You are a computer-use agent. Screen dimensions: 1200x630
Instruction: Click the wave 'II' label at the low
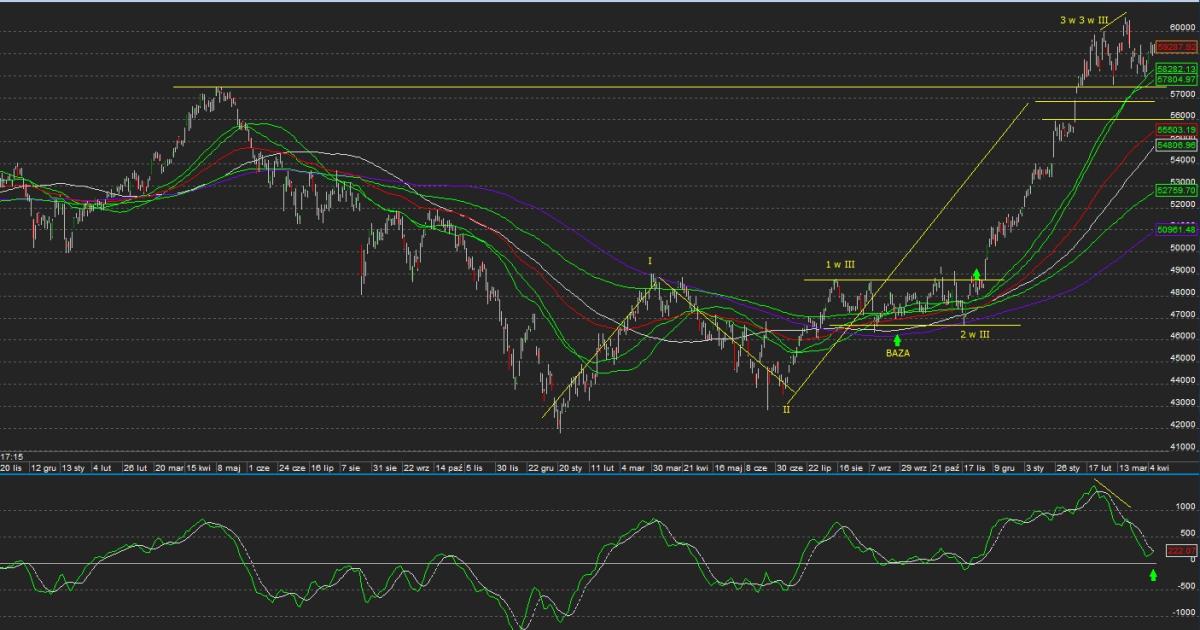coord(786,409)
